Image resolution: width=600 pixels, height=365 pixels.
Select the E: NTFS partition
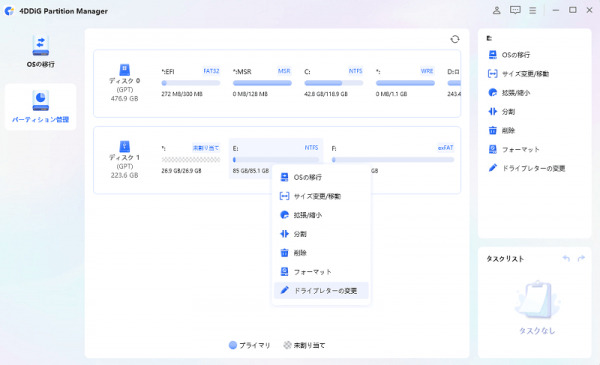coord(276,158)
